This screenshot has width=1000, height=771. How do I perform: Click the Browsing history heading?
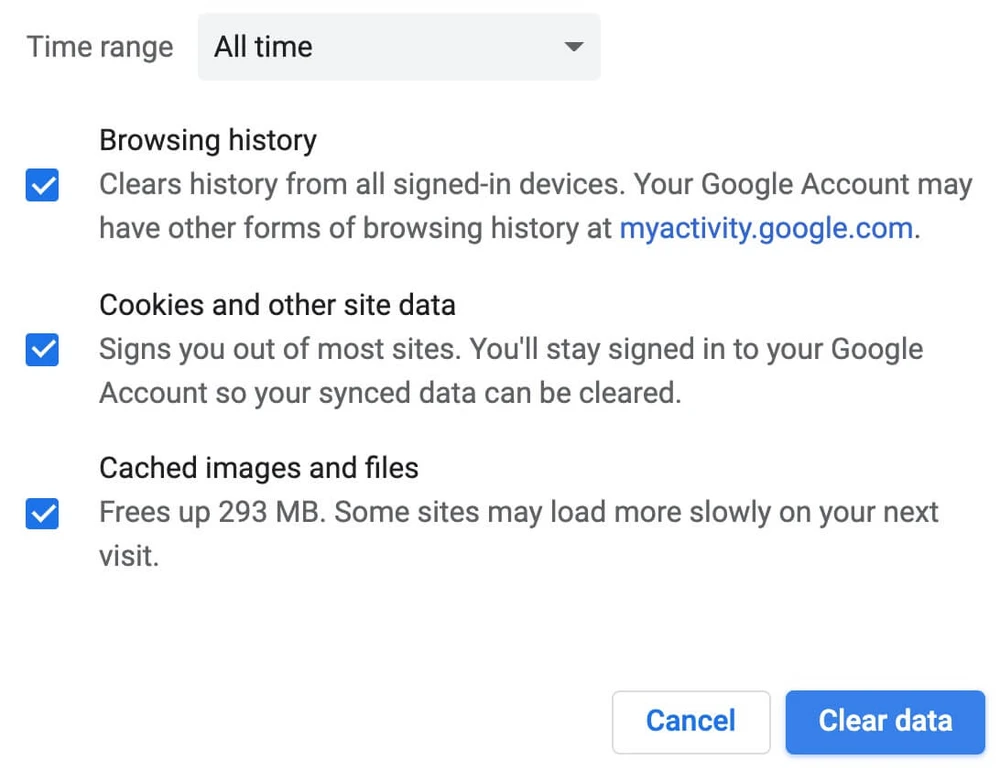tap(208, 140)
